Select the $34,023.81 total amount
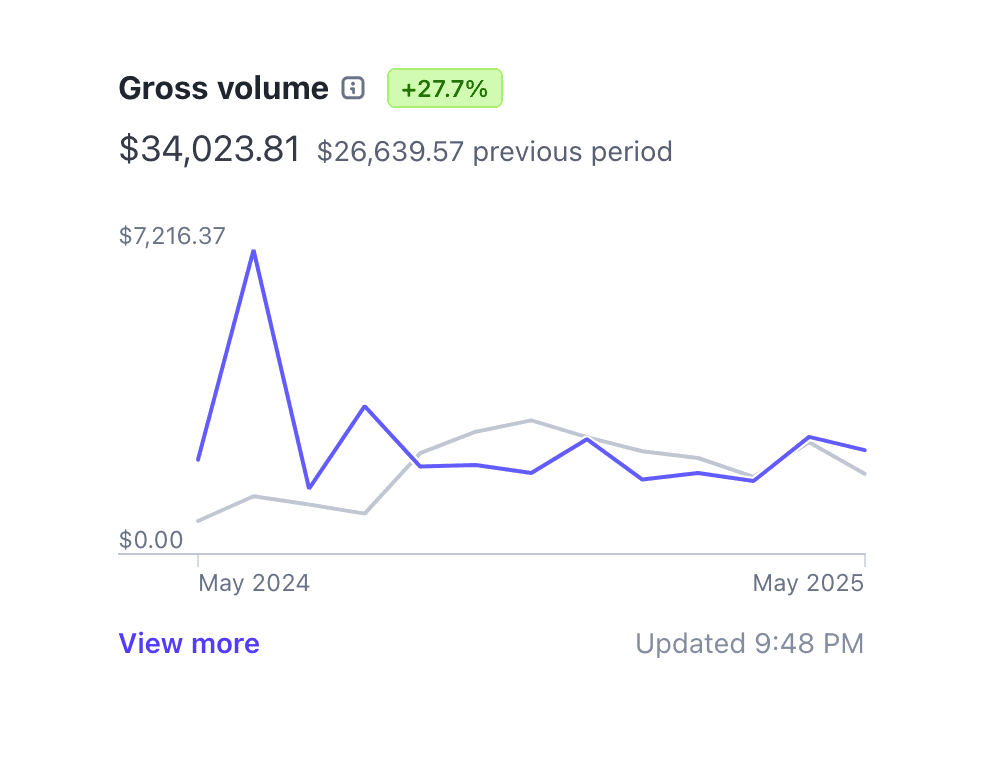Viewport: 1002px width, 778px height. 210,150
